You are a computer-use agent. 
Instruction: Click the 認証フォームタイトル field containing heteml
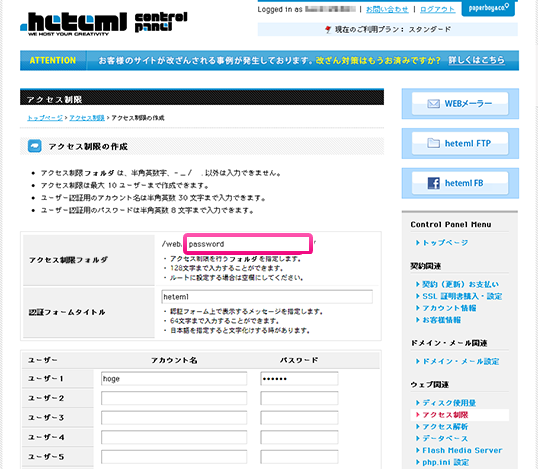(x=267, y=297)
